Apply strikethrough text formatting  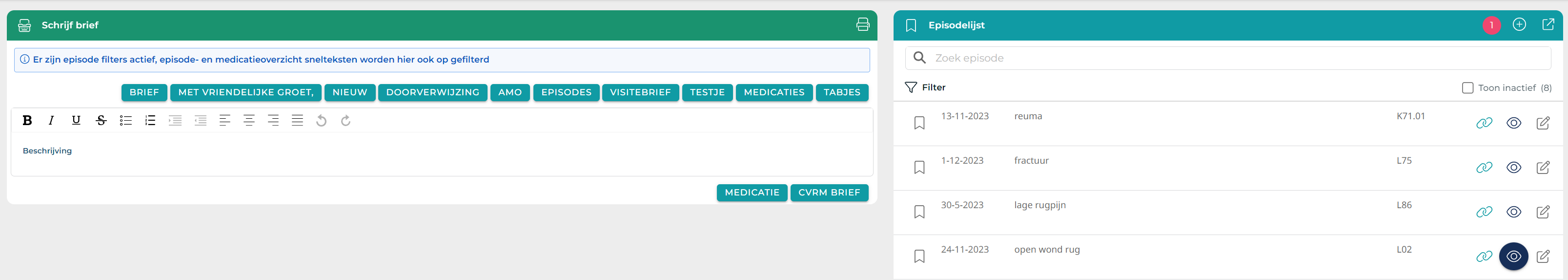point(101,121)
